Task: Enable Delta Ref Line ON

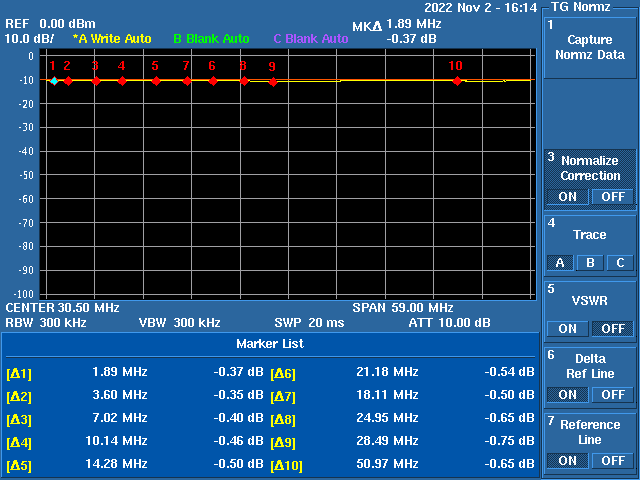Action: 567,395
